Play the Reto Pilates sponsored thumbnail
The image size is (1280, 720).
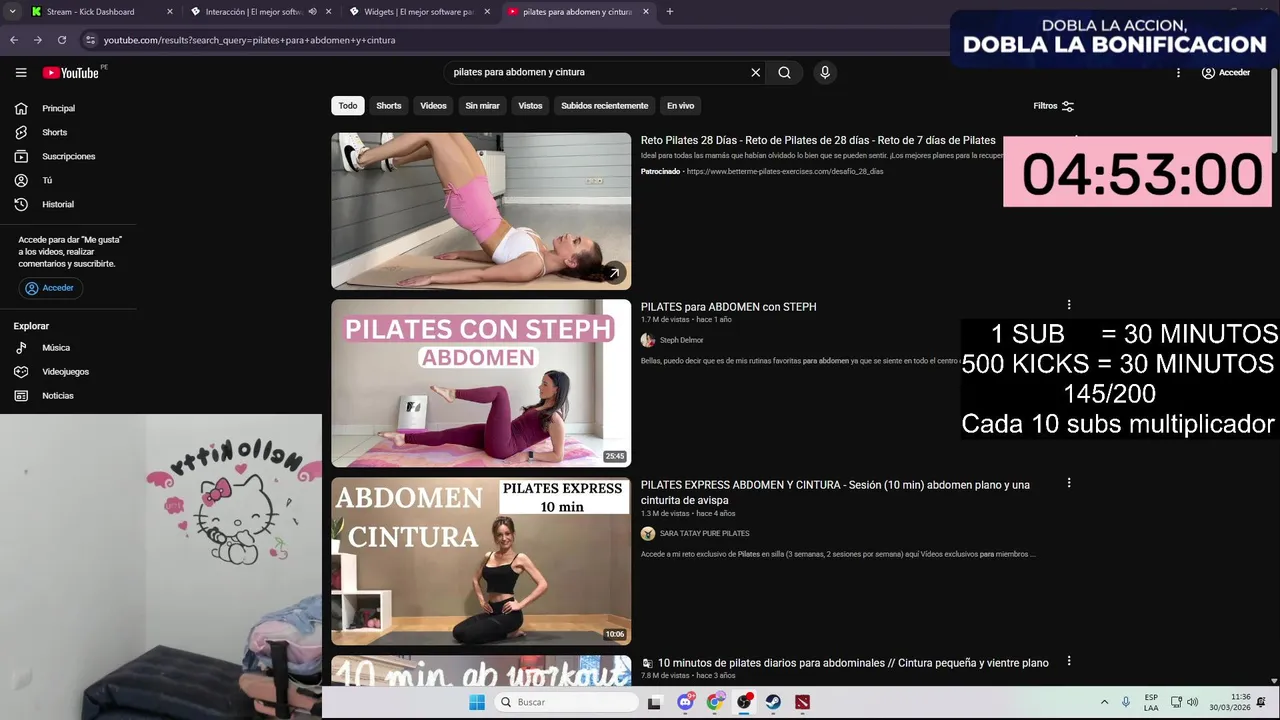pos(481,211)
